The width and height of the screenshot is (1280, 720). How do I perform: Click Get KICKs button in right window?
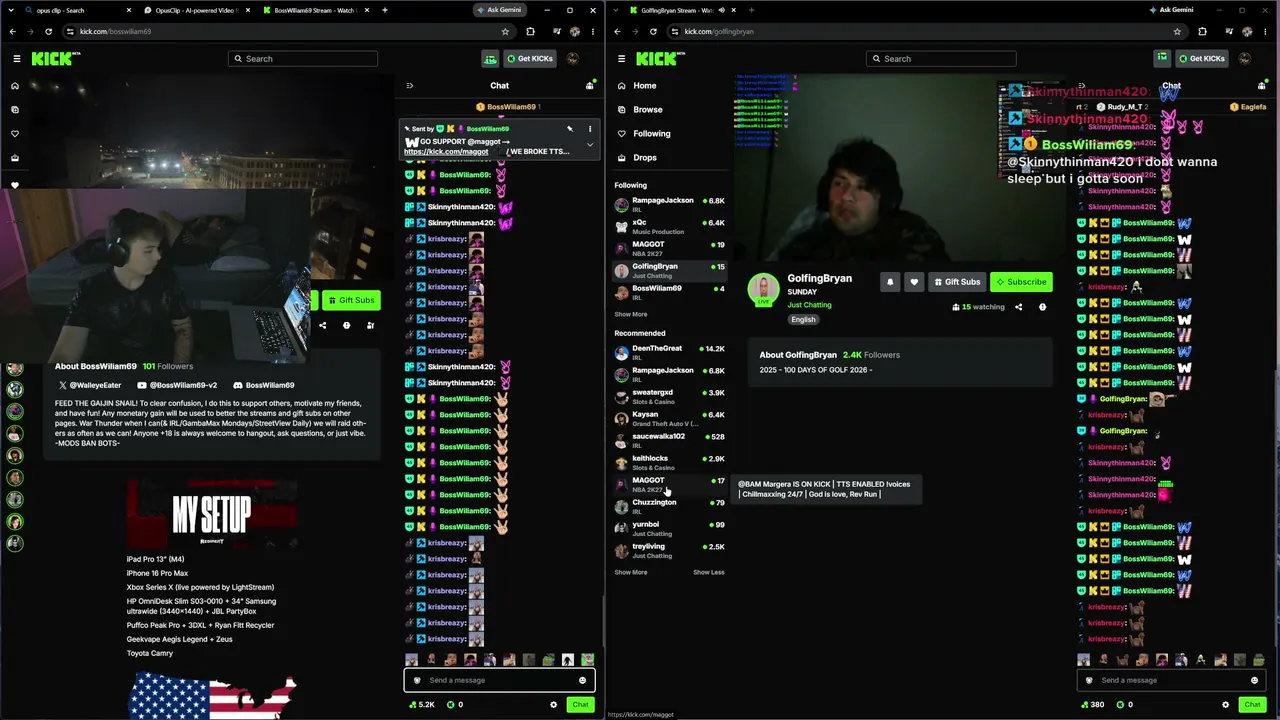click(x=1201, y=59)
